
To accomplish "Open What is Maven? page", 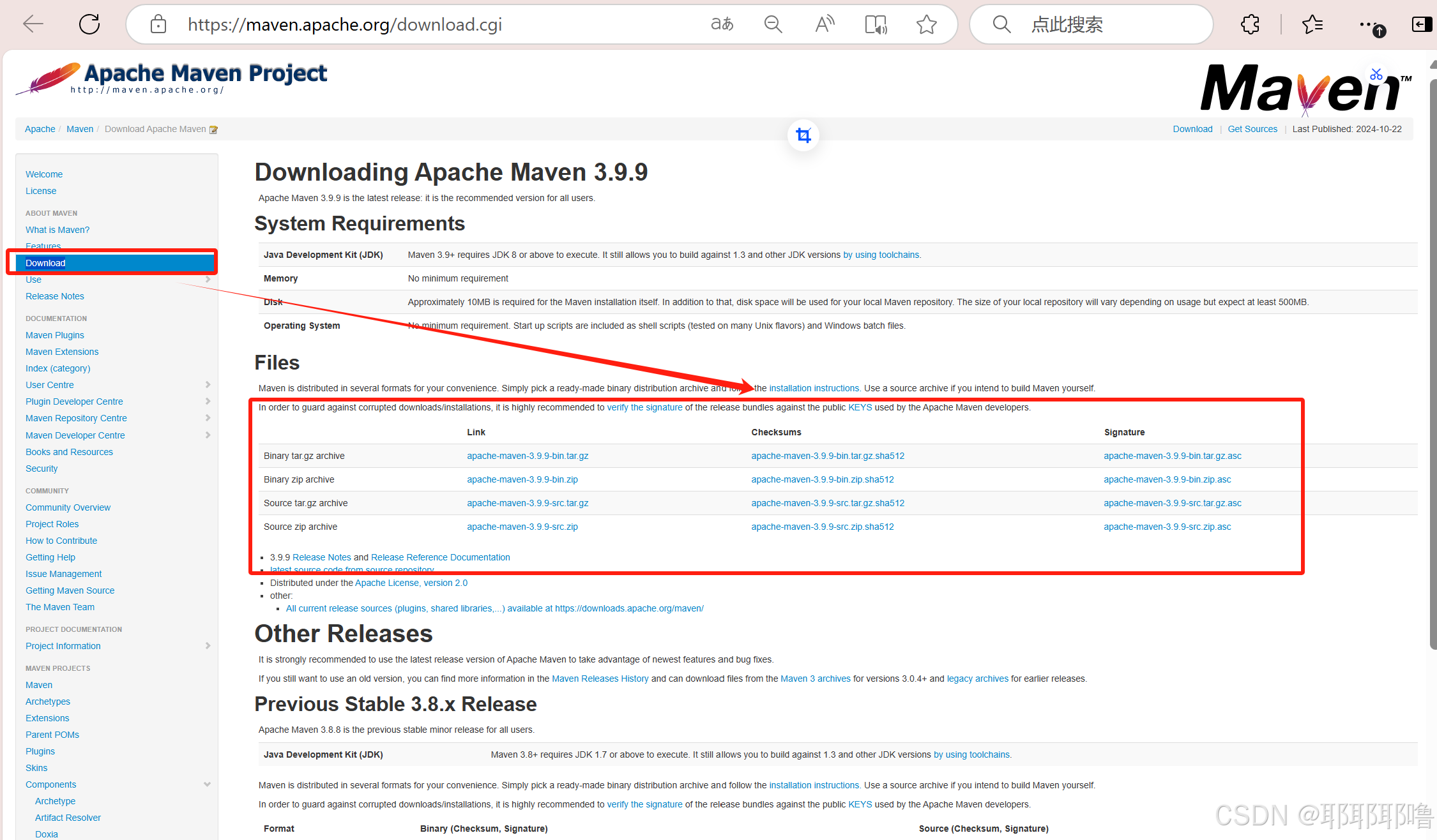I will (x=57, y=230).
